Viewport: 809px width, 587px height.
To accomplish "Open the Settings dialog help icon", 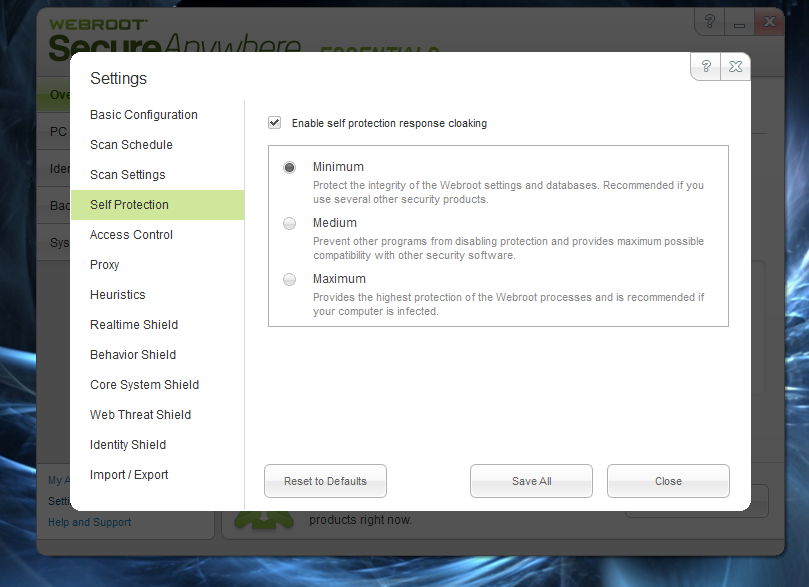I will [706, 67].
